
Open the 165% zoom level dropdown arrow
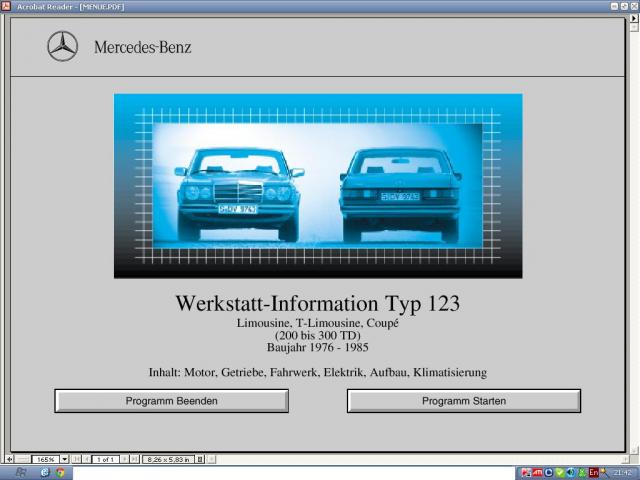[x=65, y=459]
